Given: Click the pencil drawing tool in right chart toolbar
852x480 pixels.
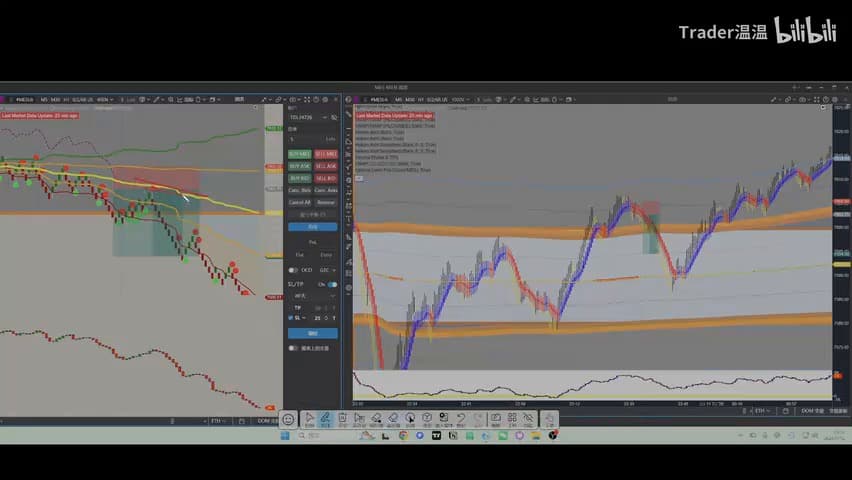Looking at the screenshot, I should point(512,100).
